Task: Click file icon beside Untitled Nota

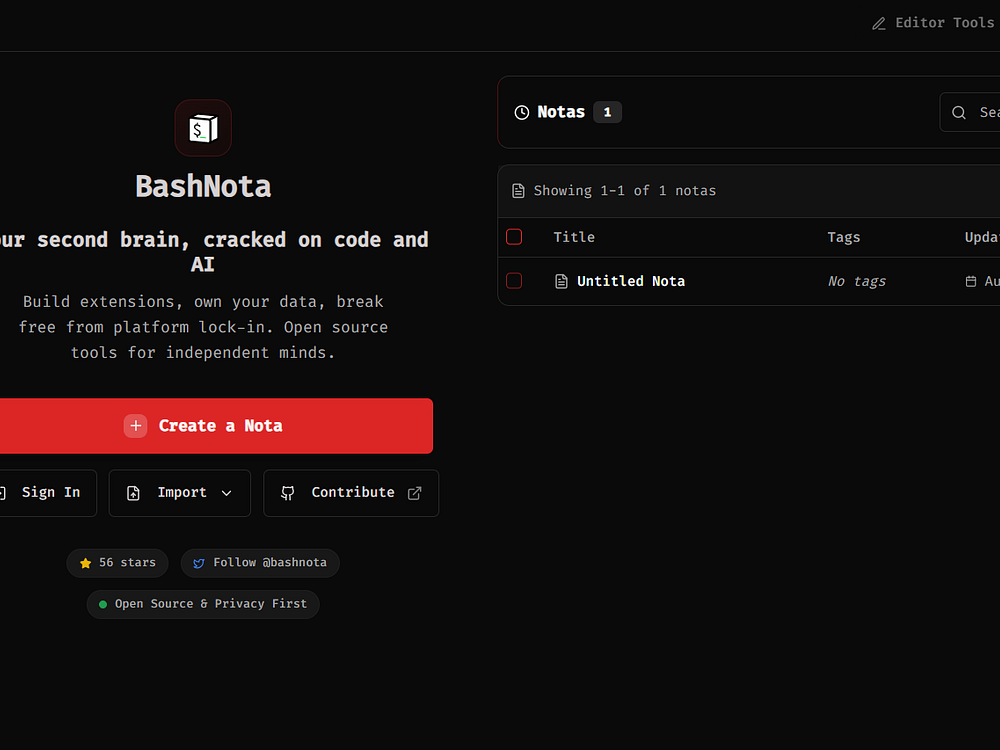Action: coord(561,281)
